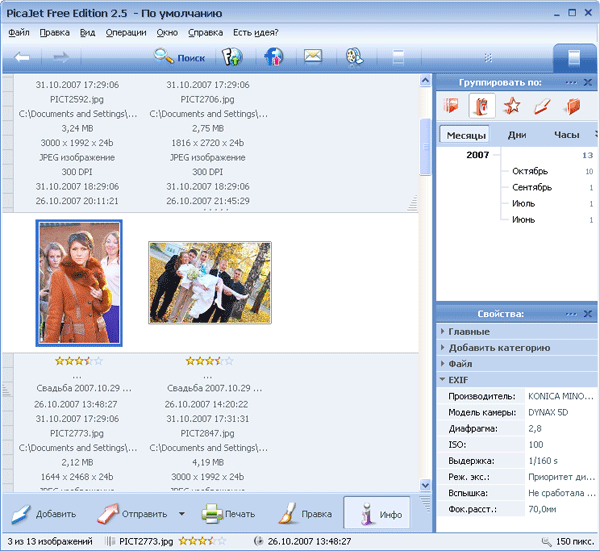This screenshot has height=551, width=600.
Task: Switch to the Часы tab
Action: point(567,135)
